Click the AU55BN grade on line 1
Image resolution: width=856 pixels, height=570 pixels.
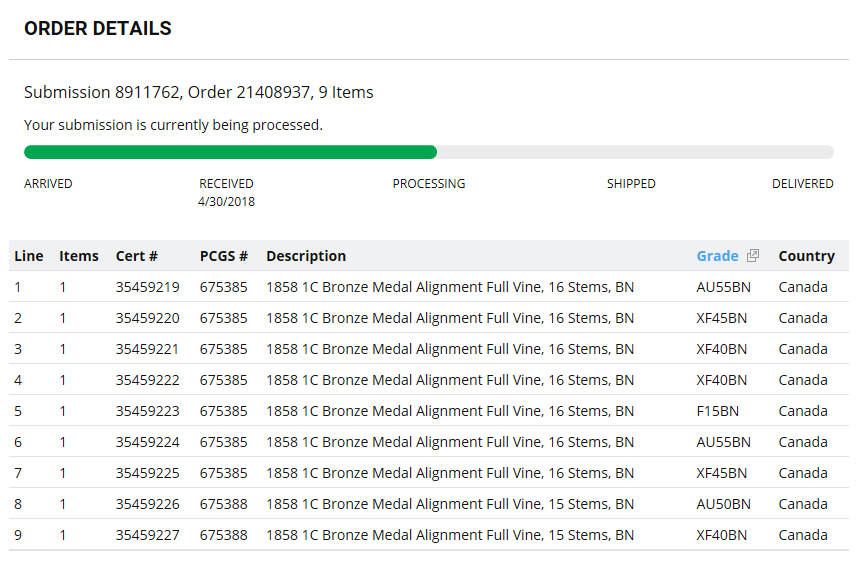tap(723, 287)
